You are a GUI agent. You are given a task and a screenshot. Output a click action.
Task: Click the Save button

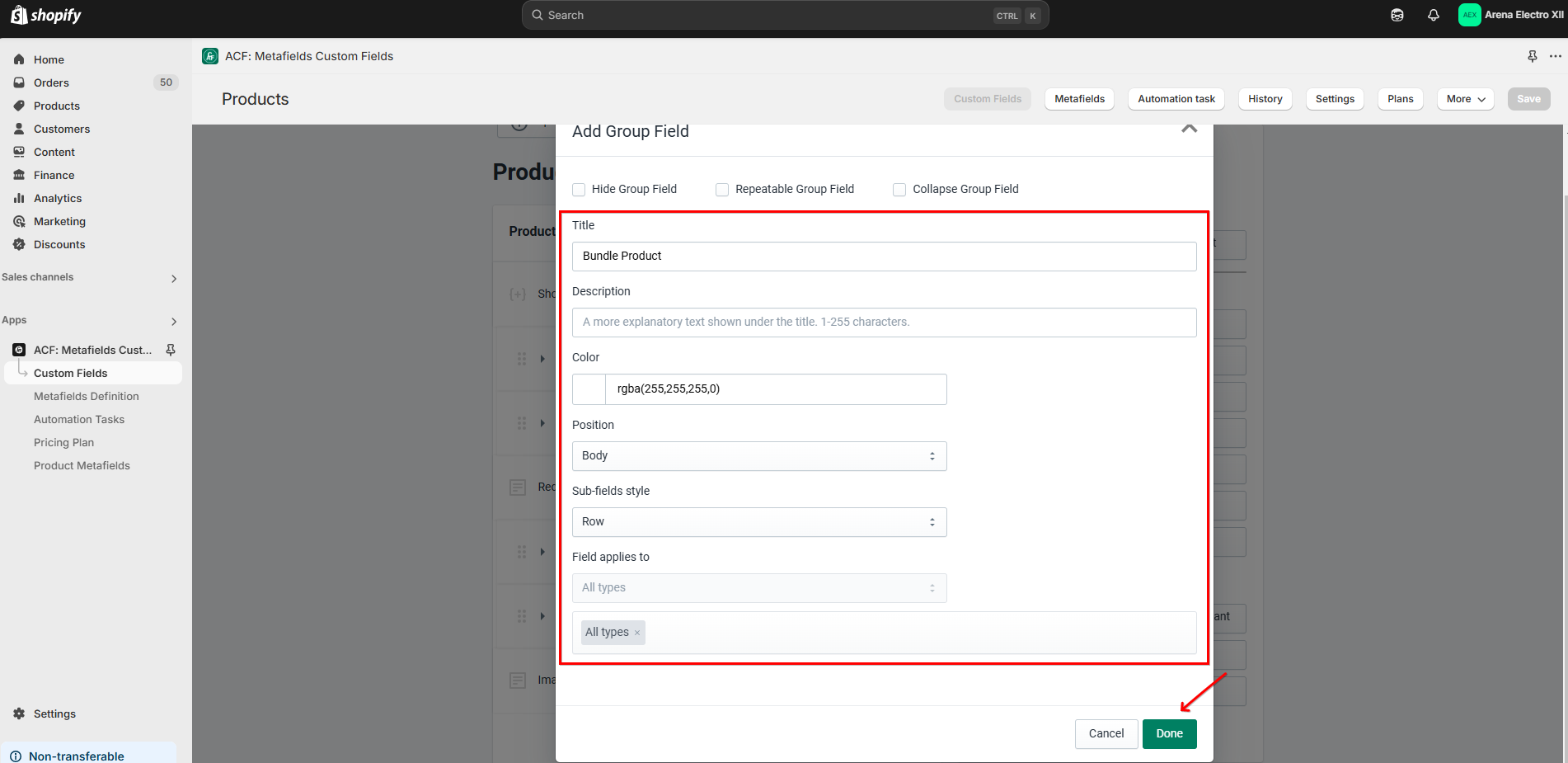[1528, 99]
